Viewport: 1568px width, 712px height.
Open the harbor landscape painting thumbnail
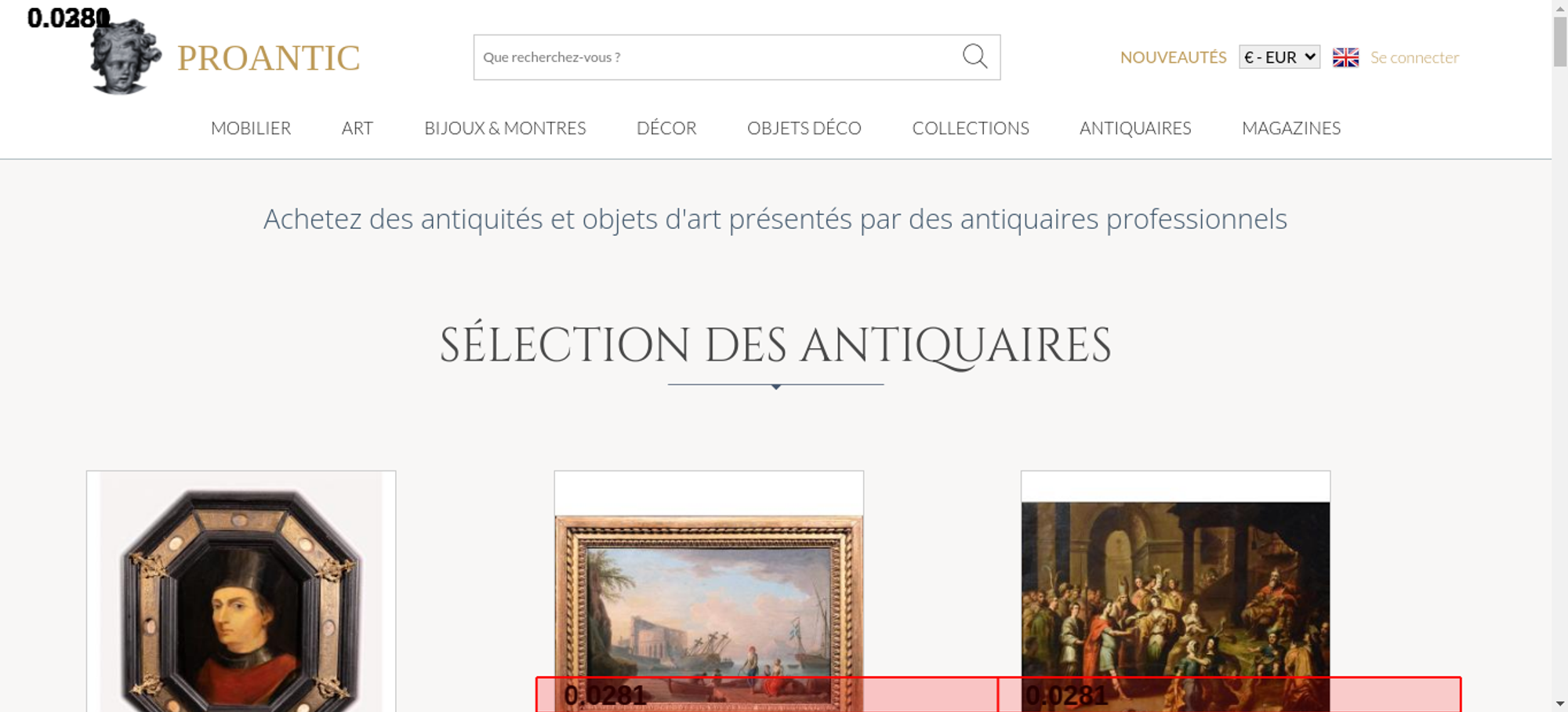709,596
